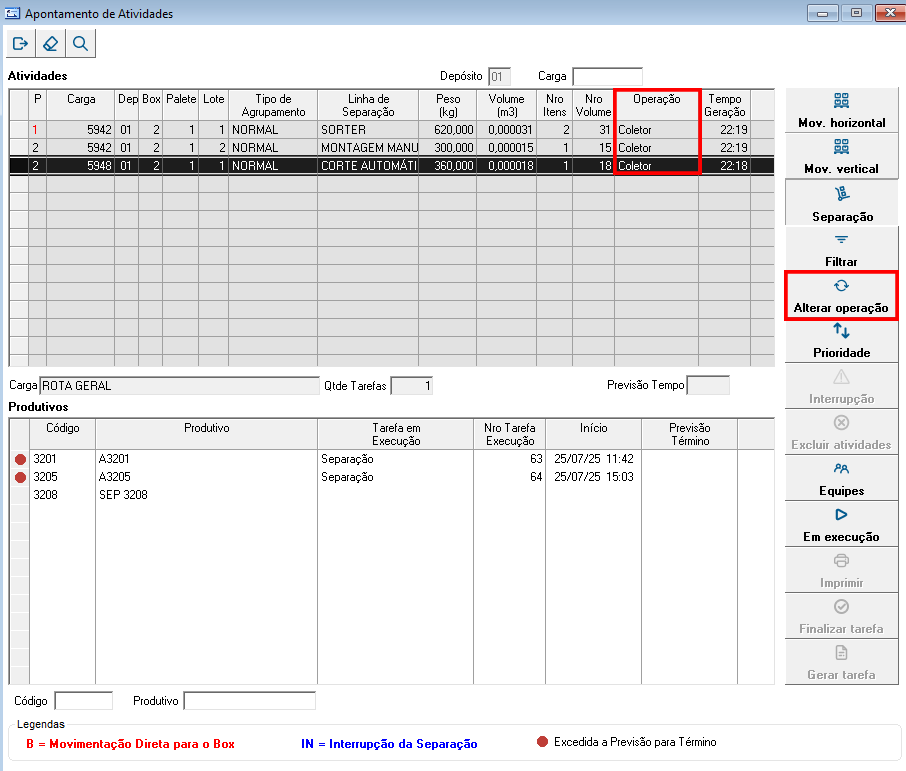Click the app icon in the title bar
This screenshot has width=906, height=771.
pyautogui.click(x=12, y=13)
